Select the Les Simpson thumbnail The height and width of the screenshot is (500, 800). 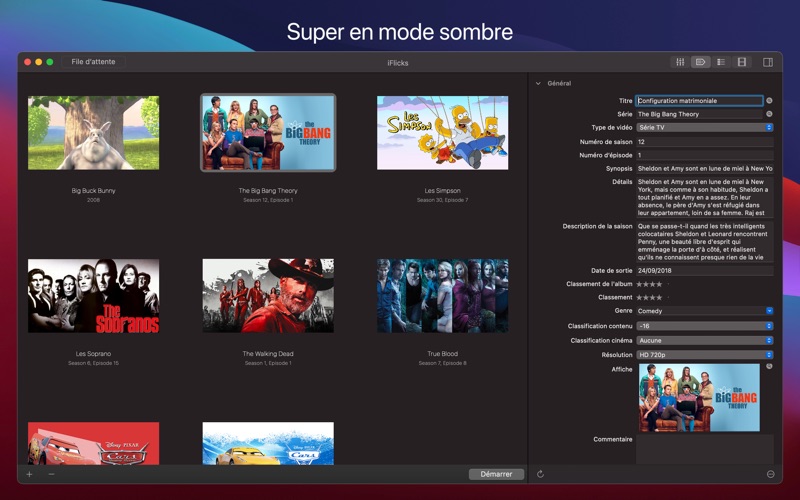(x=442, y=133)
